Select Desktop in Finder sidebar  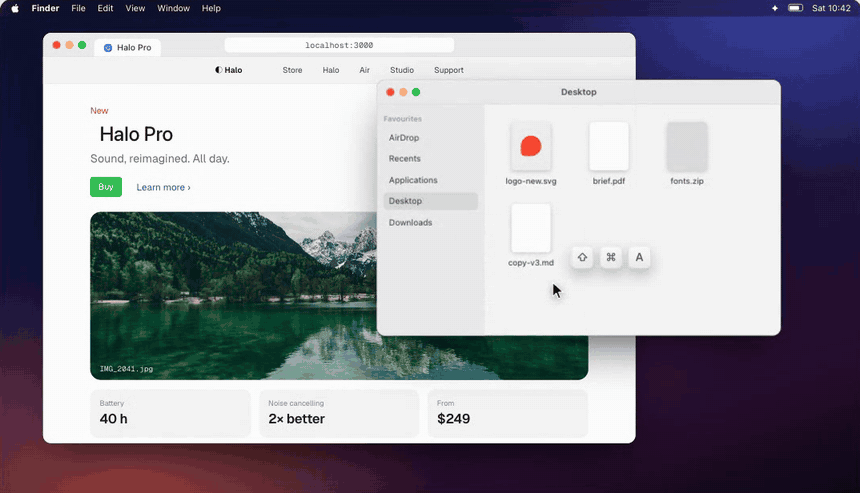click(x=431, y=201)
